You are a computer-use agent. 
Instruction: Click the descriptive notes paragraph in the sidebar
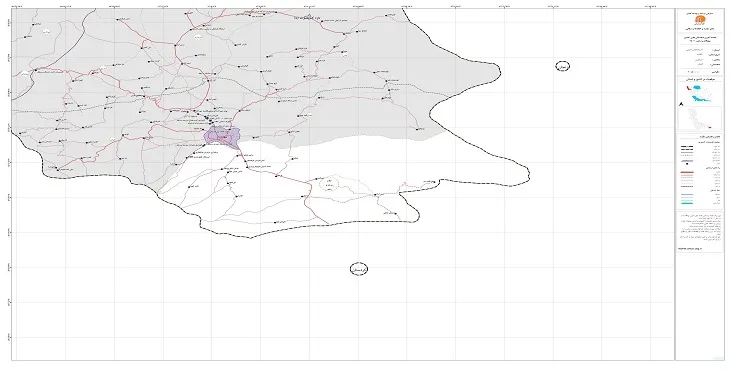(701, 227)
